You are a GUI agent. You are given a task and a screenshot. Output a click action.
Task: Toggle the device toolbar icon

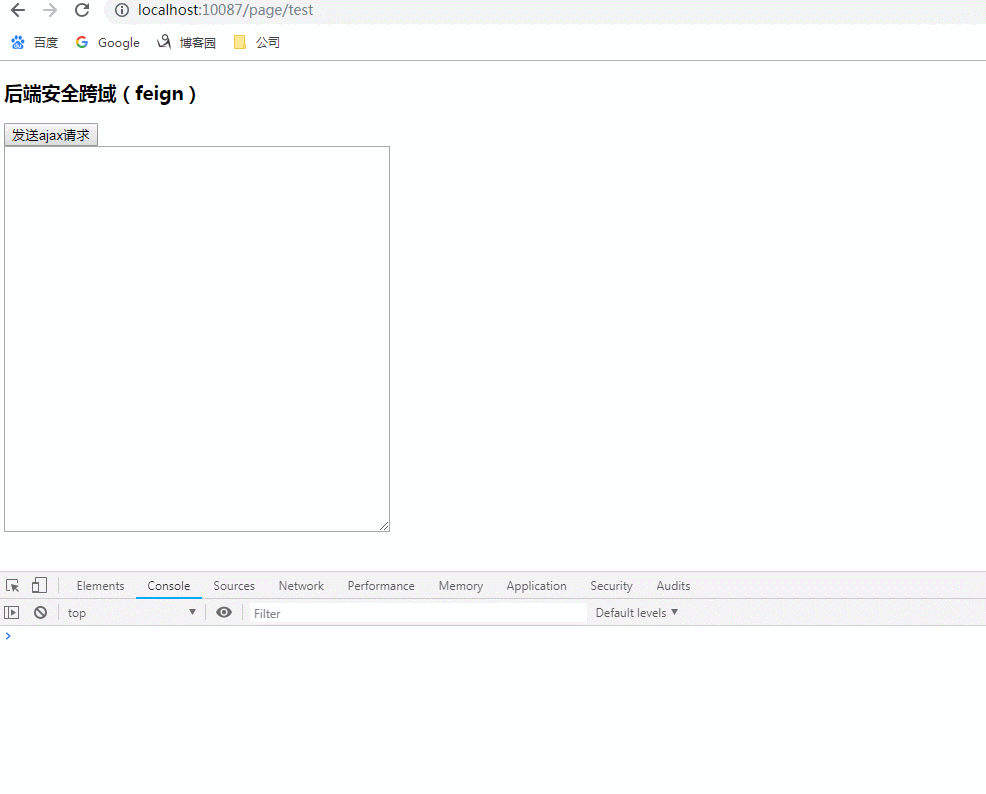click(x=39, y=585)
